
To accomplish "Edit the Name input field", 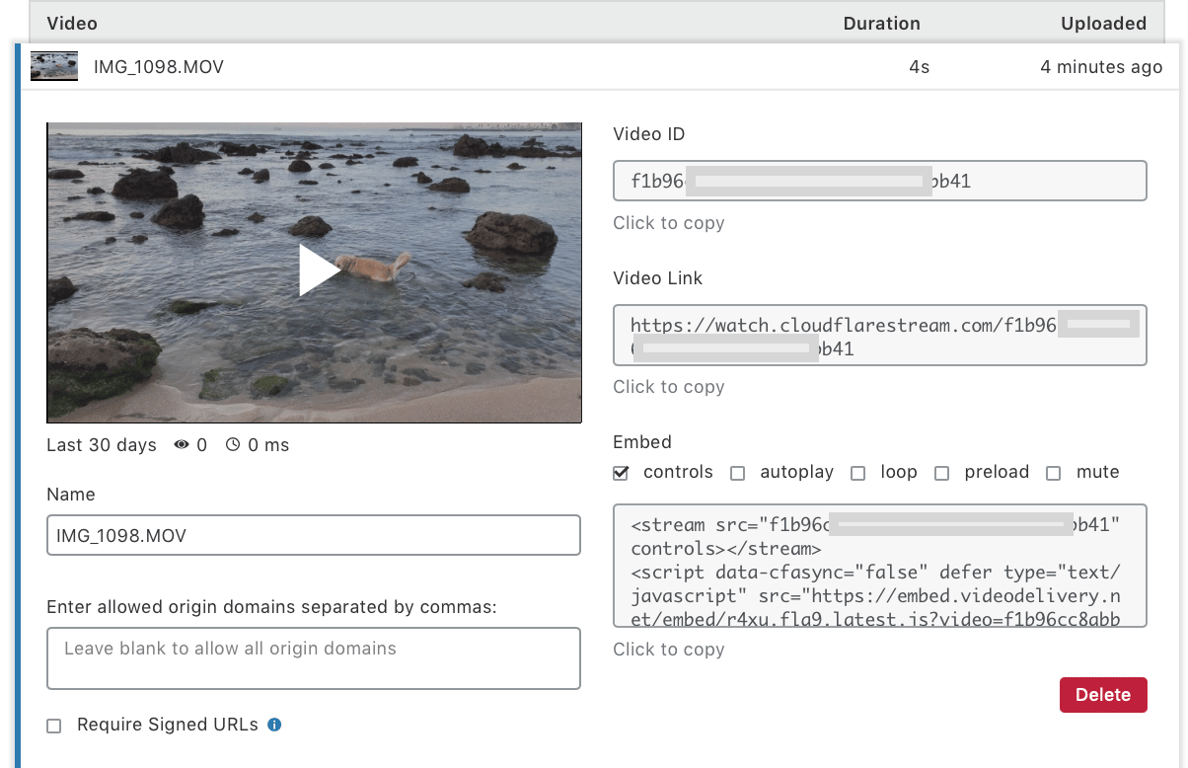I will click(314, 535).
